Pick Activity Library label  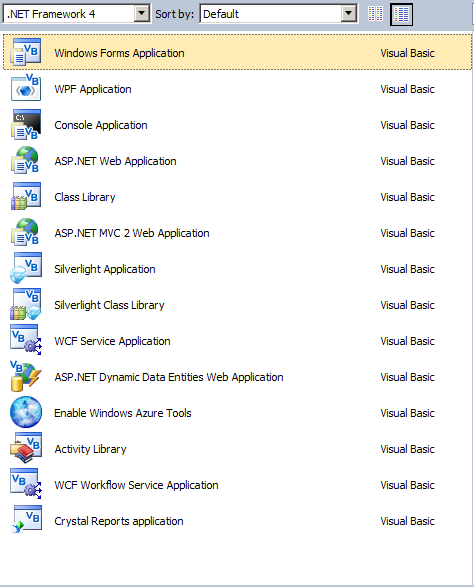pos(91,449)
